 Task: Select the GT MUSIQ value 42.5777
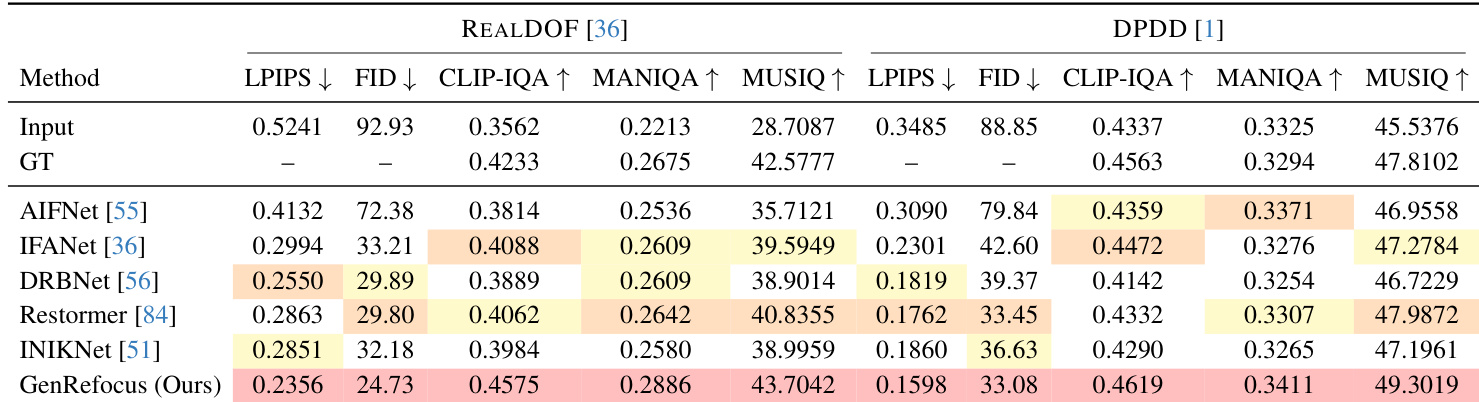click(791, 161)
